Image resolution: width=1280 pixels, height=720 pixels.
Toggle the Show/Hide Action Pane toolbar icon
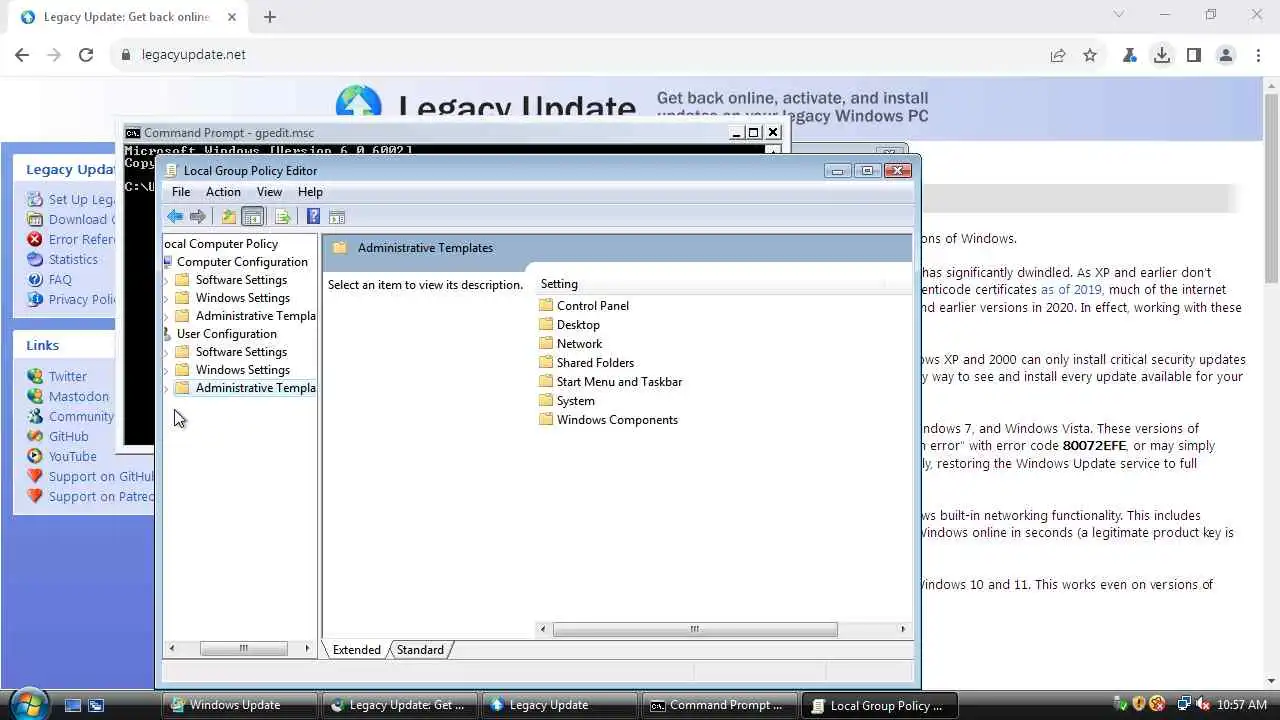click(x=337, y=217)
